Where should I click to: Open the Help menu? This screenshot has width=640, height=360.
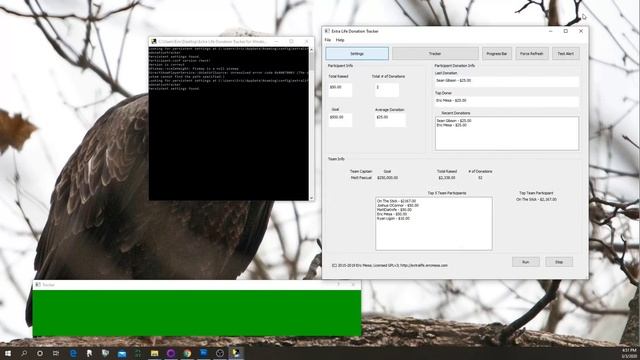point(340,40)
